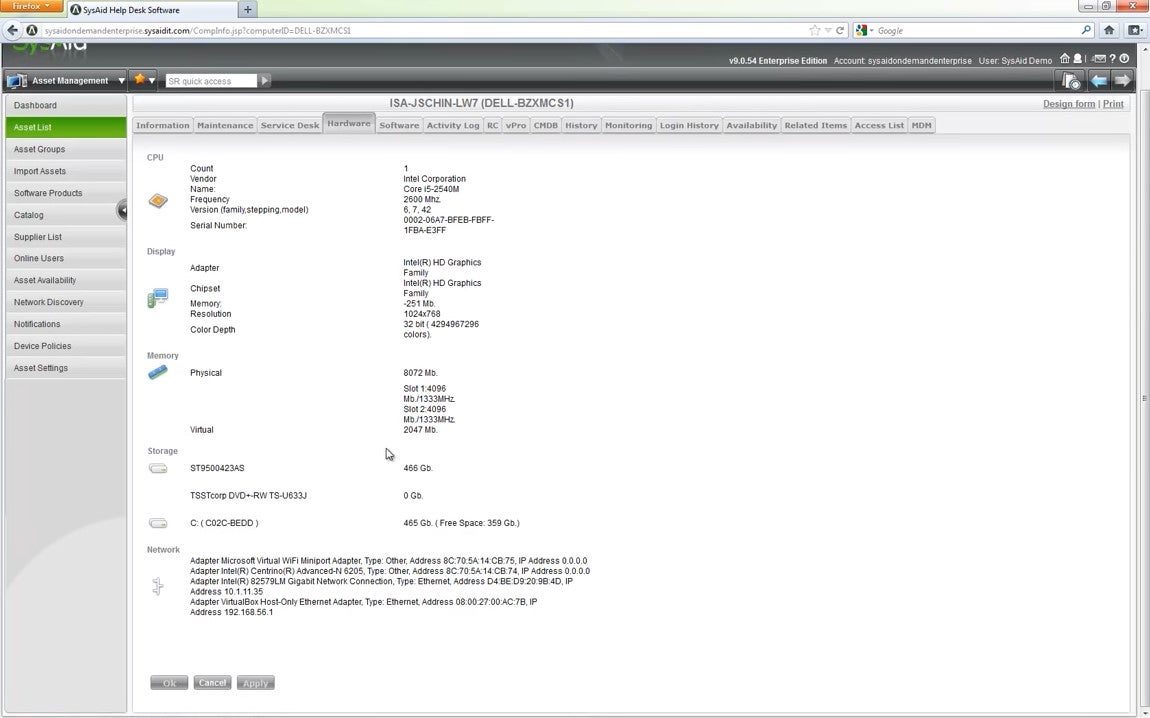Image resolution: width=1150 pixels, height=718 pixels.
Task: Open Import Assets in the sidebar
Action: (x=65, y=172)
